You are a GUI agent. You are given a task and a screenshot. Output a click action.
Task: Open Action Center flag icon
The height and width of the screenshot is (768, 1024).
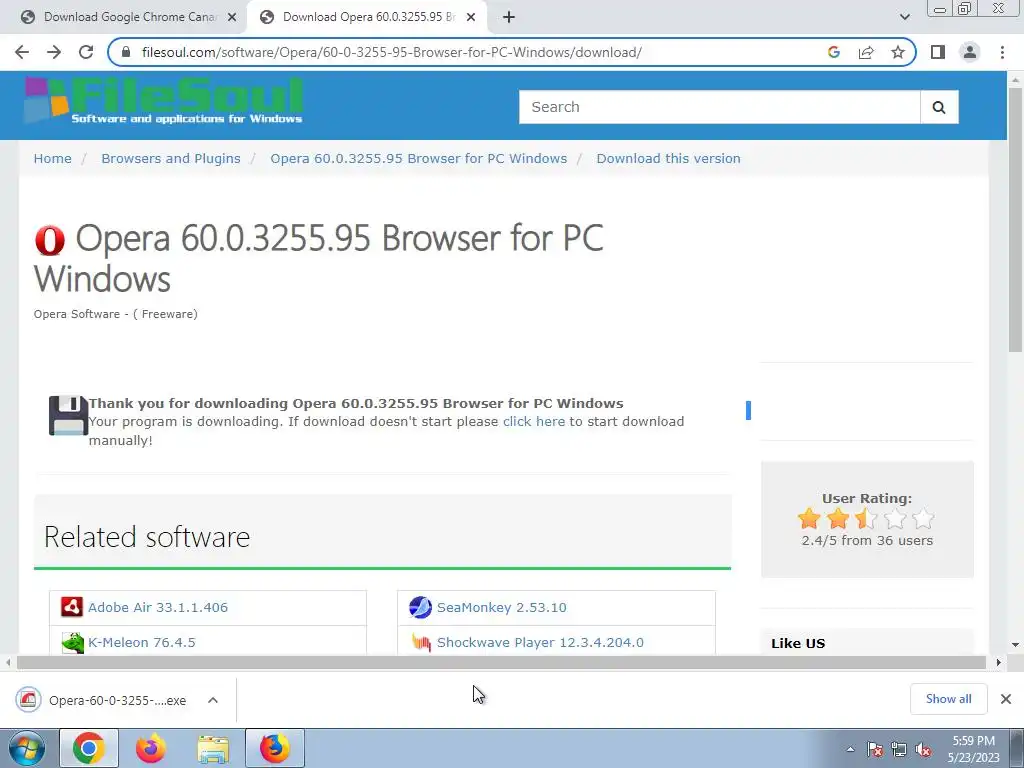(875, 749)
